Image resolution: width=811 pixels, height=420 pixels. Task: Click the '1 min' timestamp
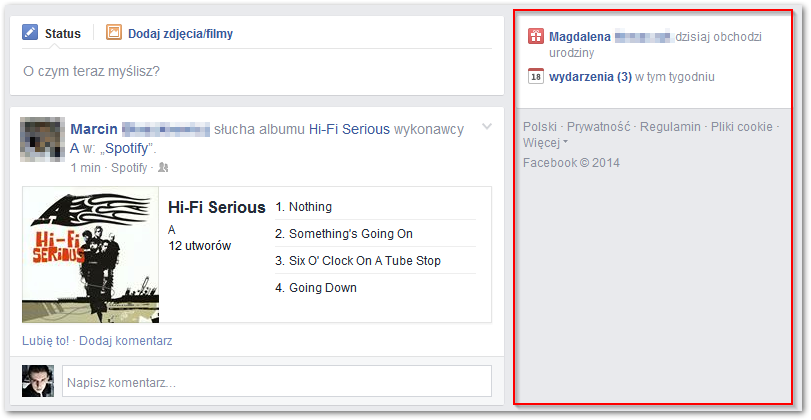(85, 168)
